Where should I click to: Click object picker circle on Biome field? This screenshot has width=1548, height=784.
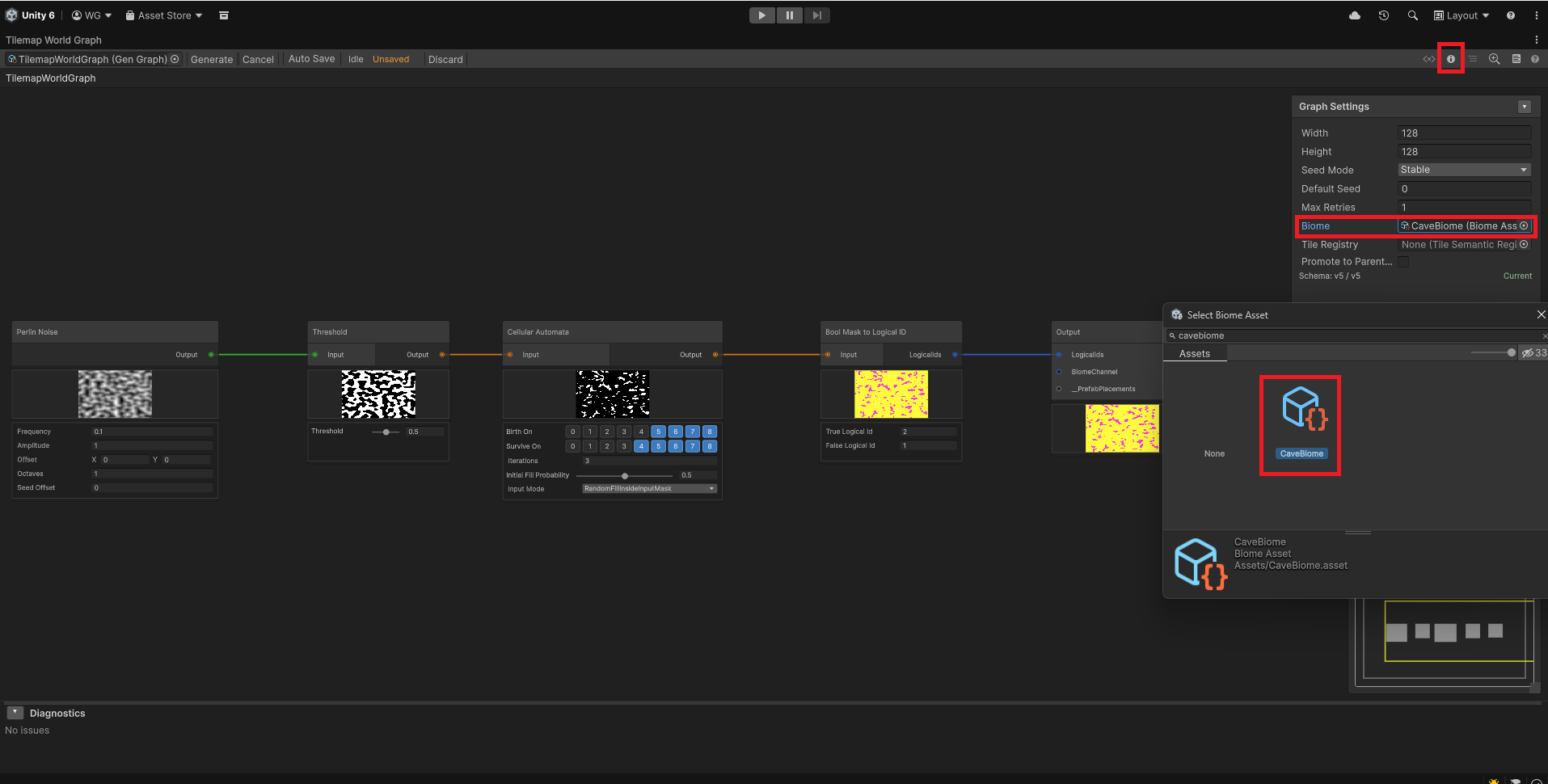click(x=1524, y=226)
